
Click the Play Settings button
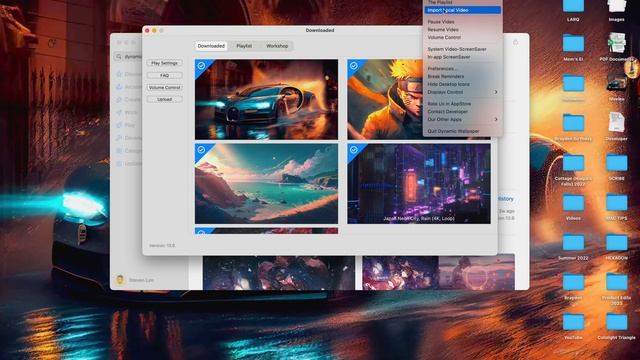[164, 63]
